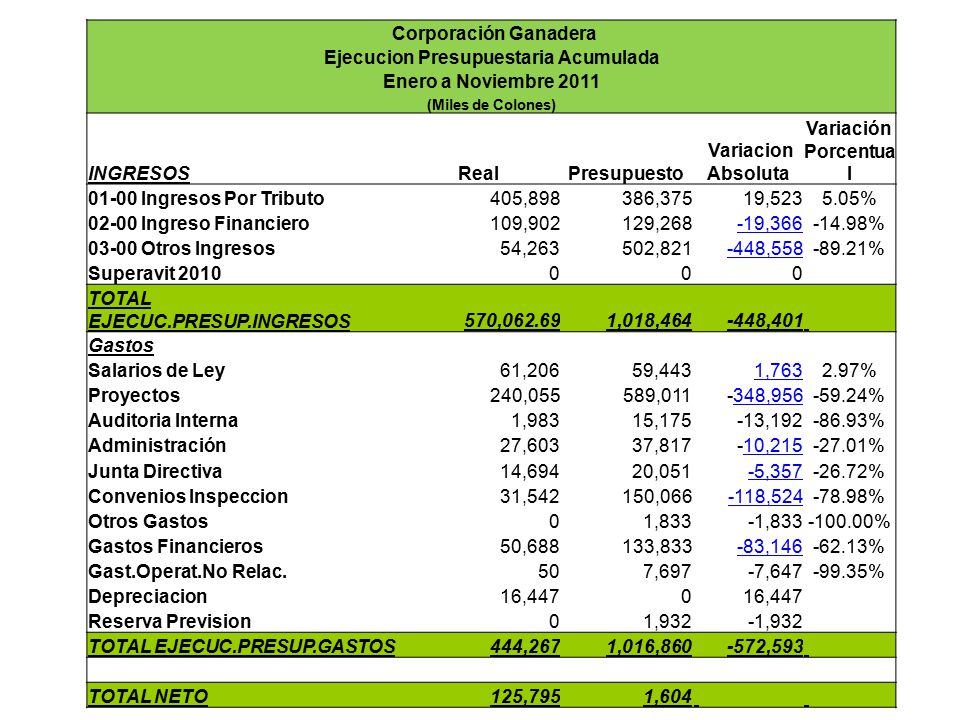Click the 'Gastos Financieros' label

[x=175, y=546]
